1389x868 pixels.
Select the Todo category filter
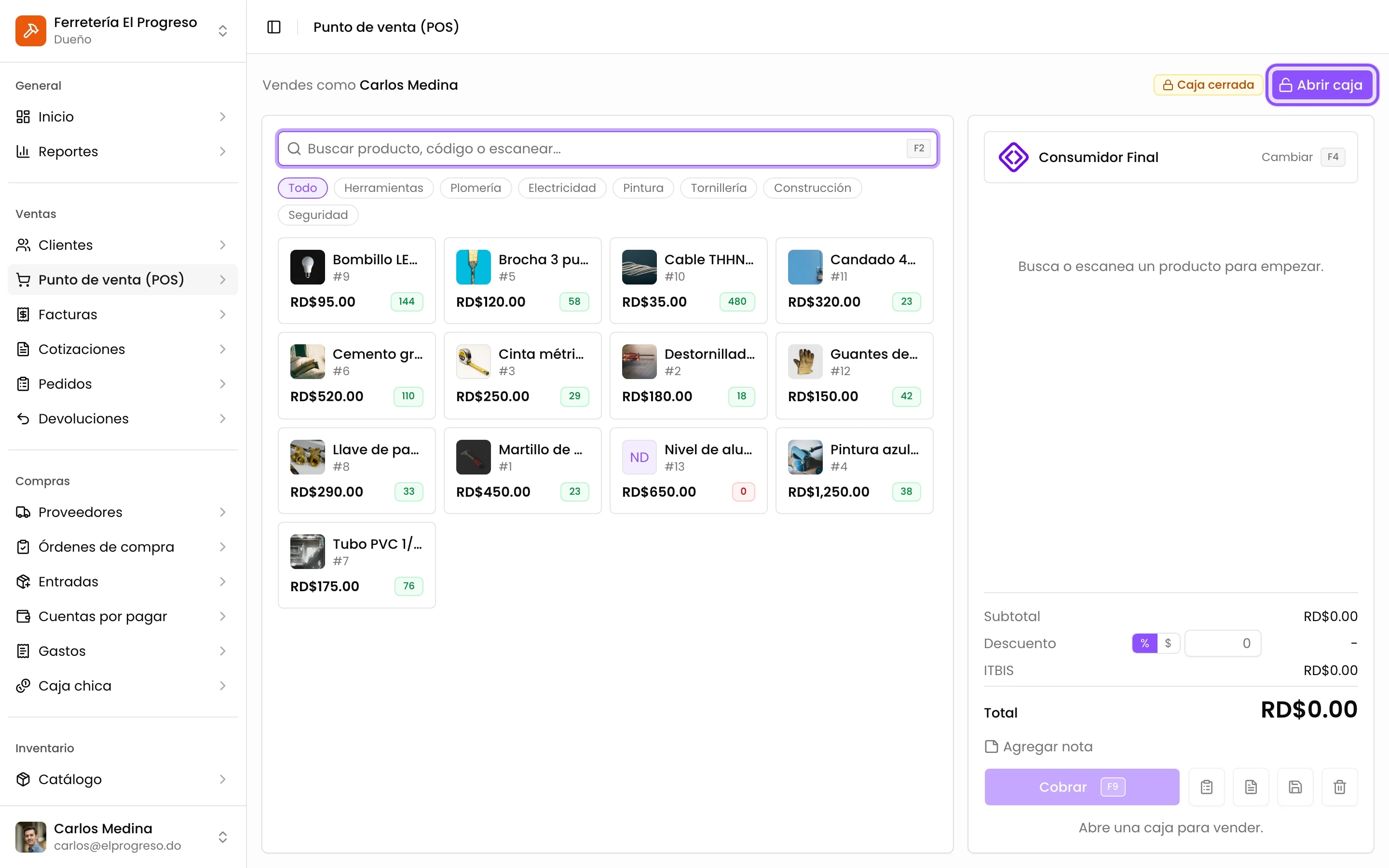302,188
